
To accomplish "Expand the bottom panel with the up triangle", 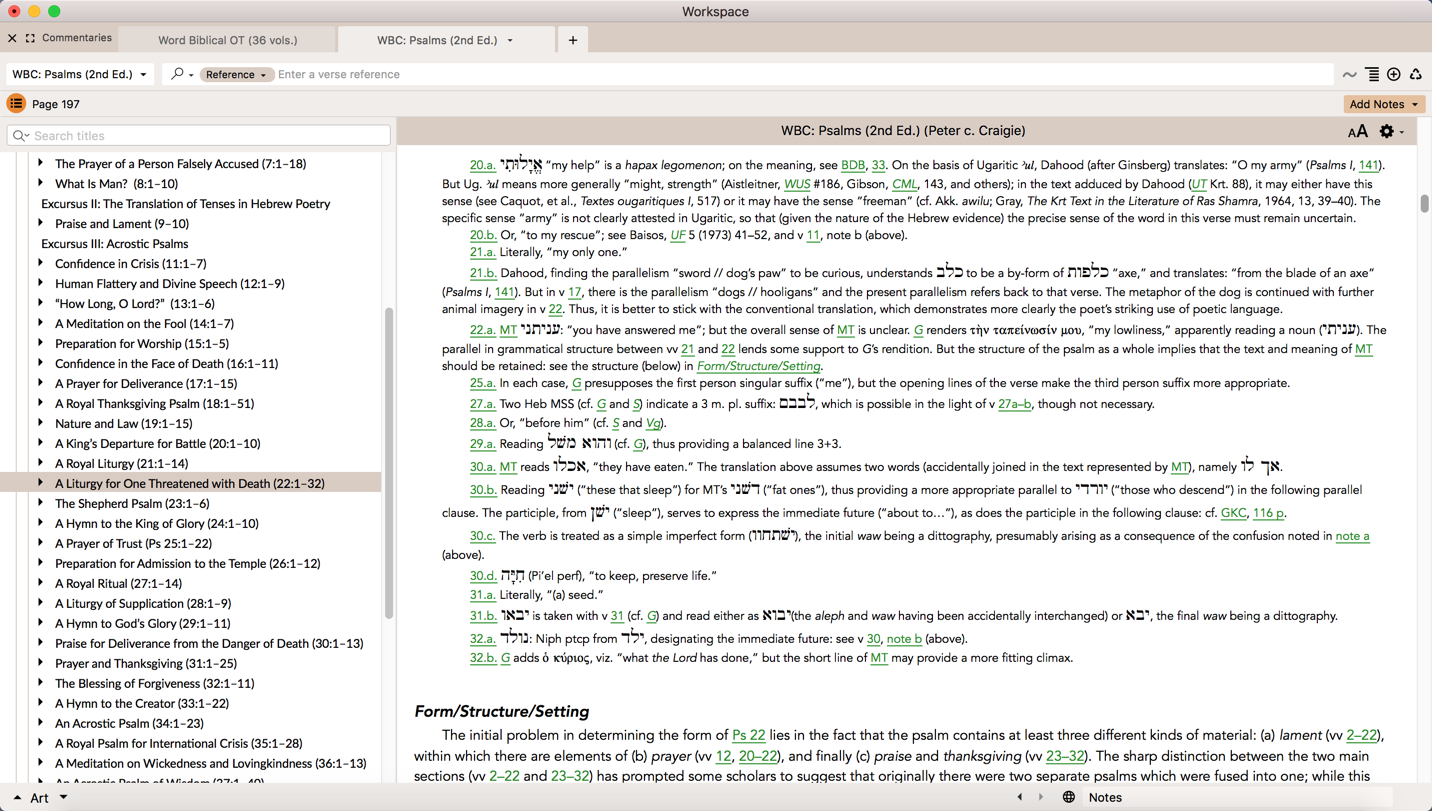I will coord(17,798).
